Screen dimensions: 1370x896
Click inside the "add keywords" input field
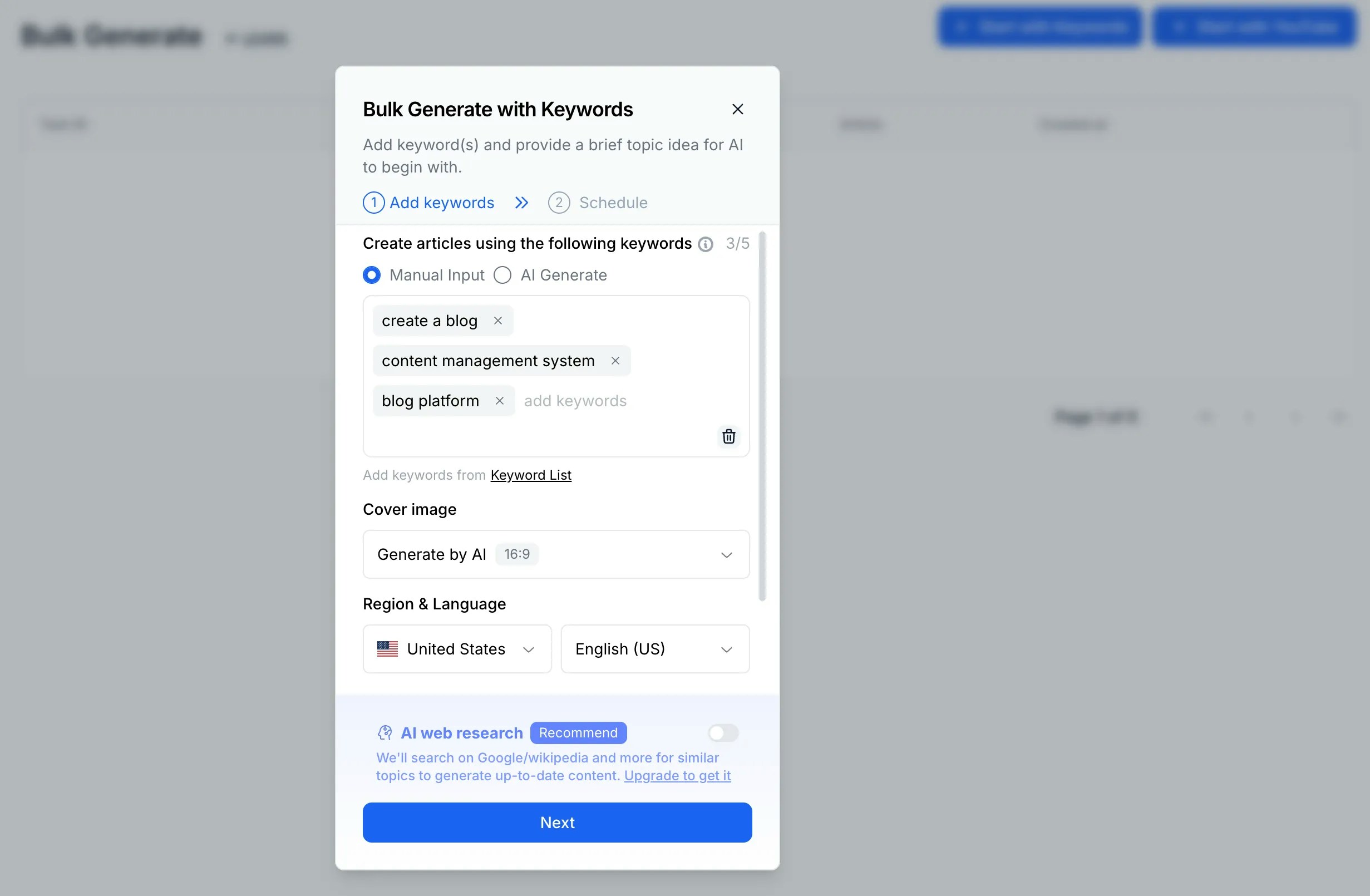point(575,400)
